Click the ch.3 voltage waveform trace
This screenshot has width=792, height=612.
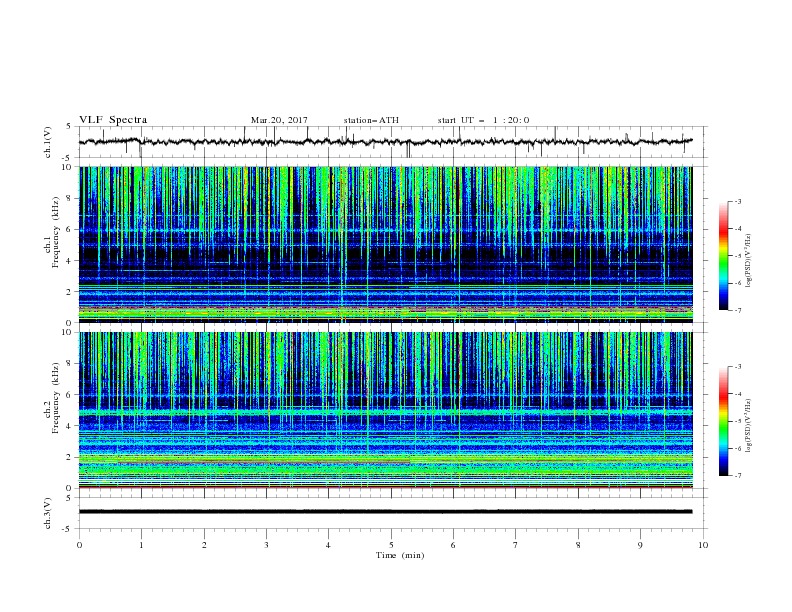[385, 512]
